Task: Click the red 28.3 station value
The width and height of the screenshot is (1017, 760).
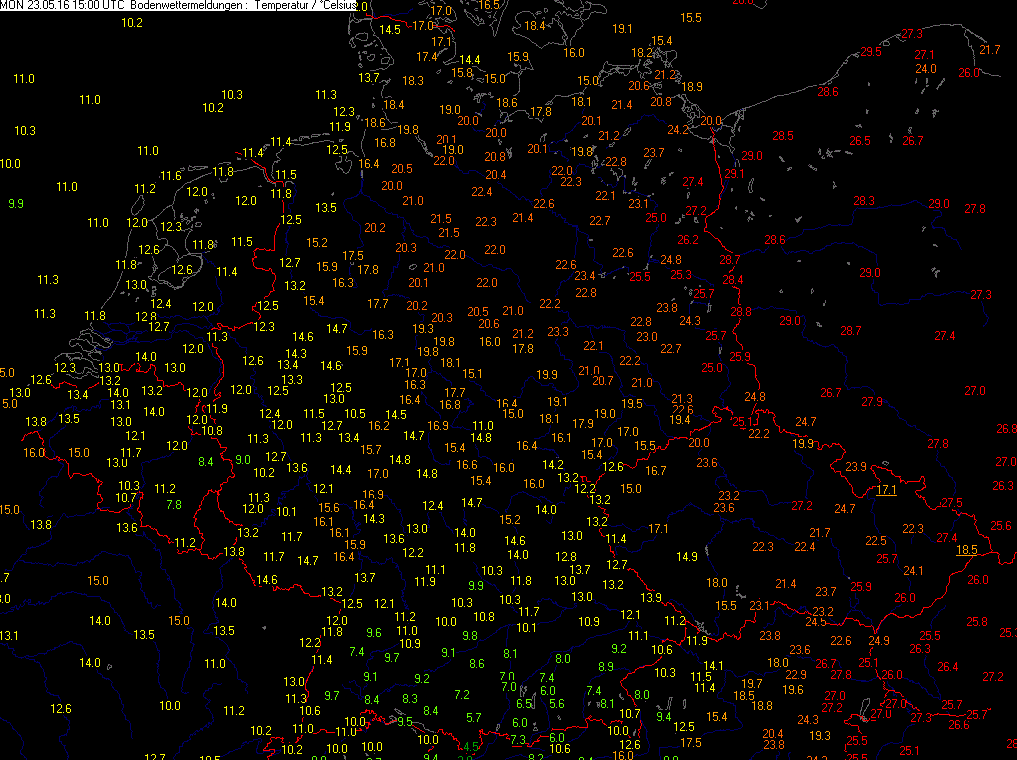Action: pos(864,201)
